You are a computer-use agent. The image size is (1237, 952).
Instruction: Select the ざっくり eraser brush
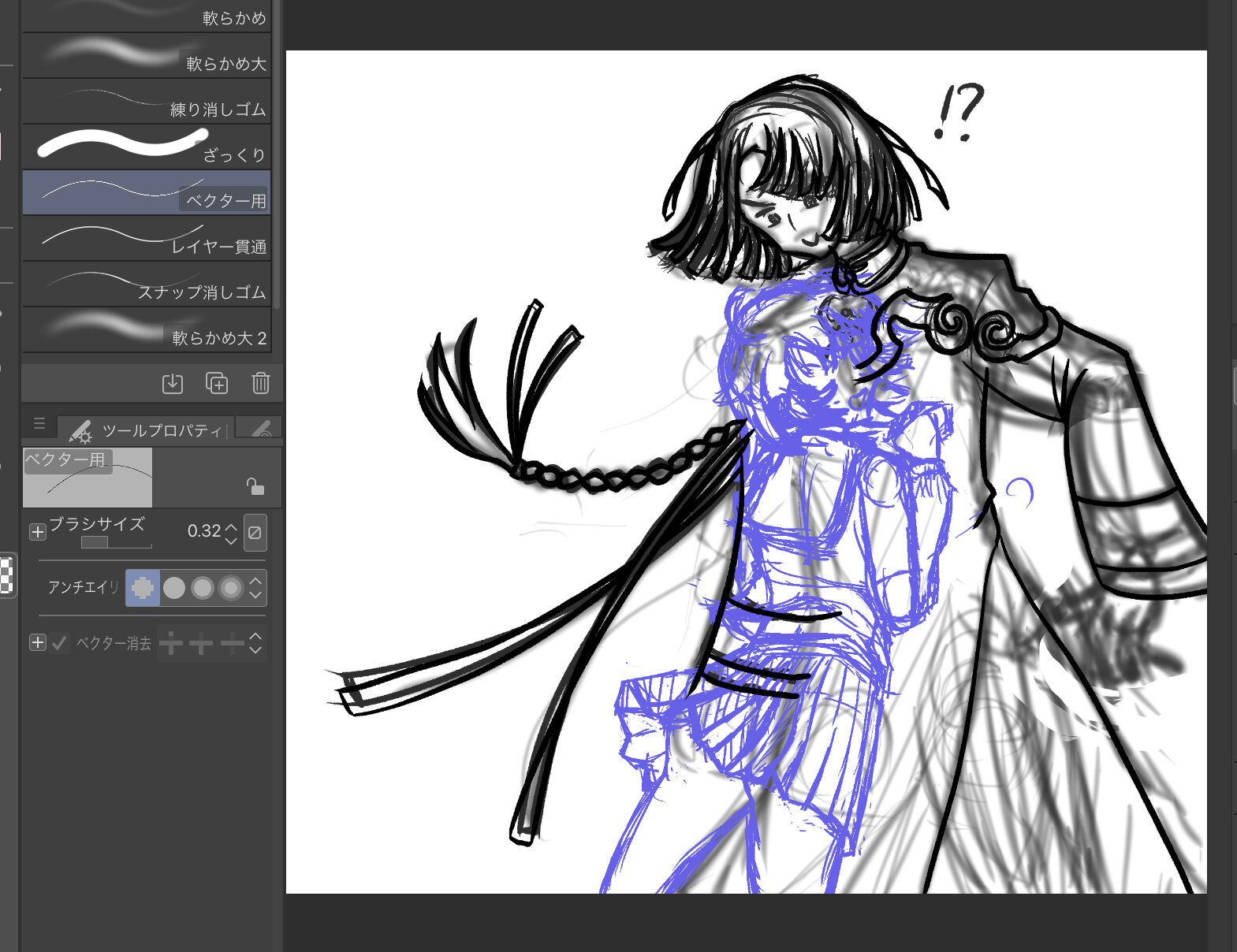click(147, 147)
